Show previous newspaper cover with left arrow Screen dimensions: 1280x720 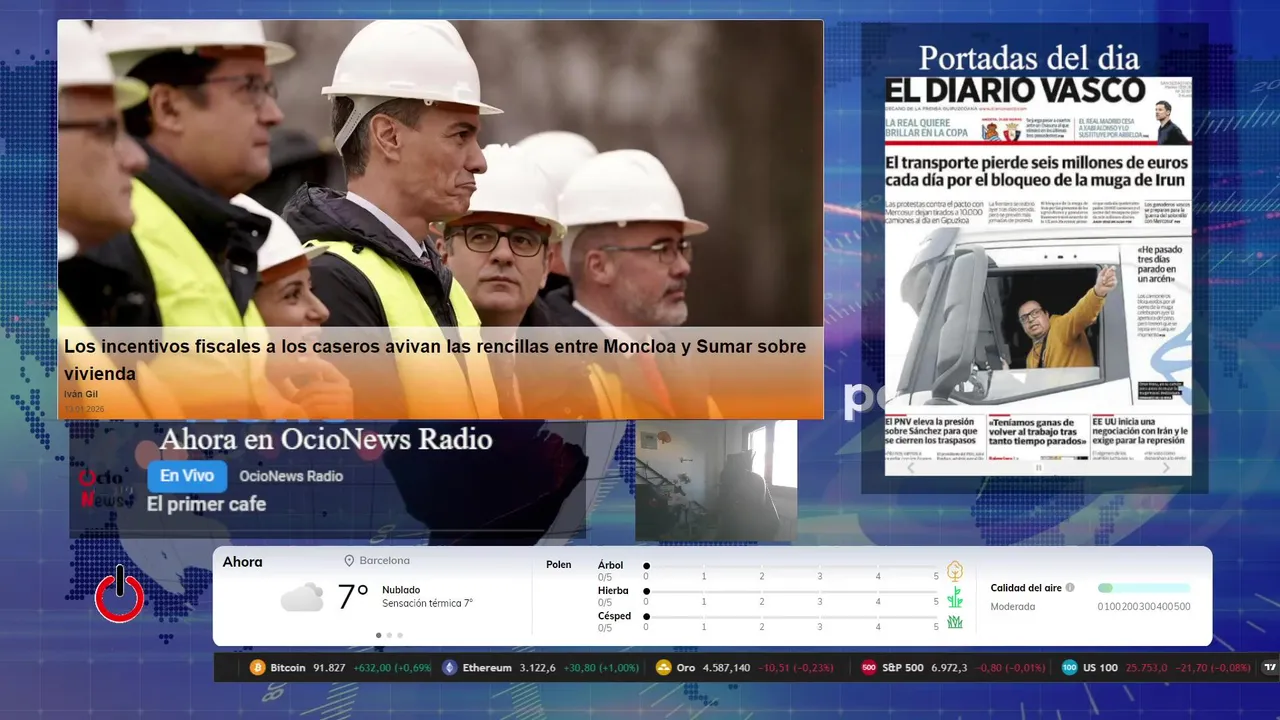point(910,467)
